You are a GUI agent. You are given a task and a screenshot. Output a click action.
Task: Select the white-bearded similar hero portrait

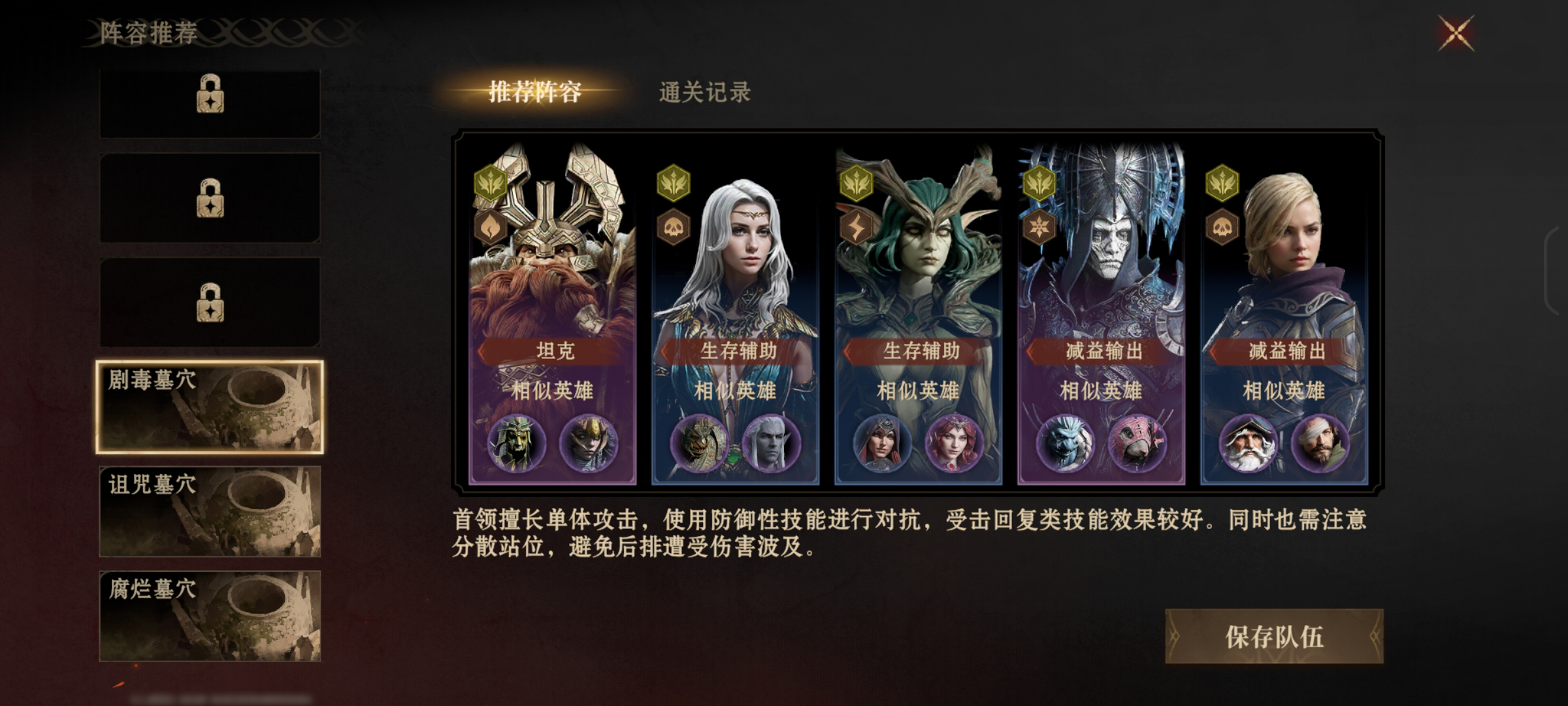pyautogui.click(x=1248, y=443)
